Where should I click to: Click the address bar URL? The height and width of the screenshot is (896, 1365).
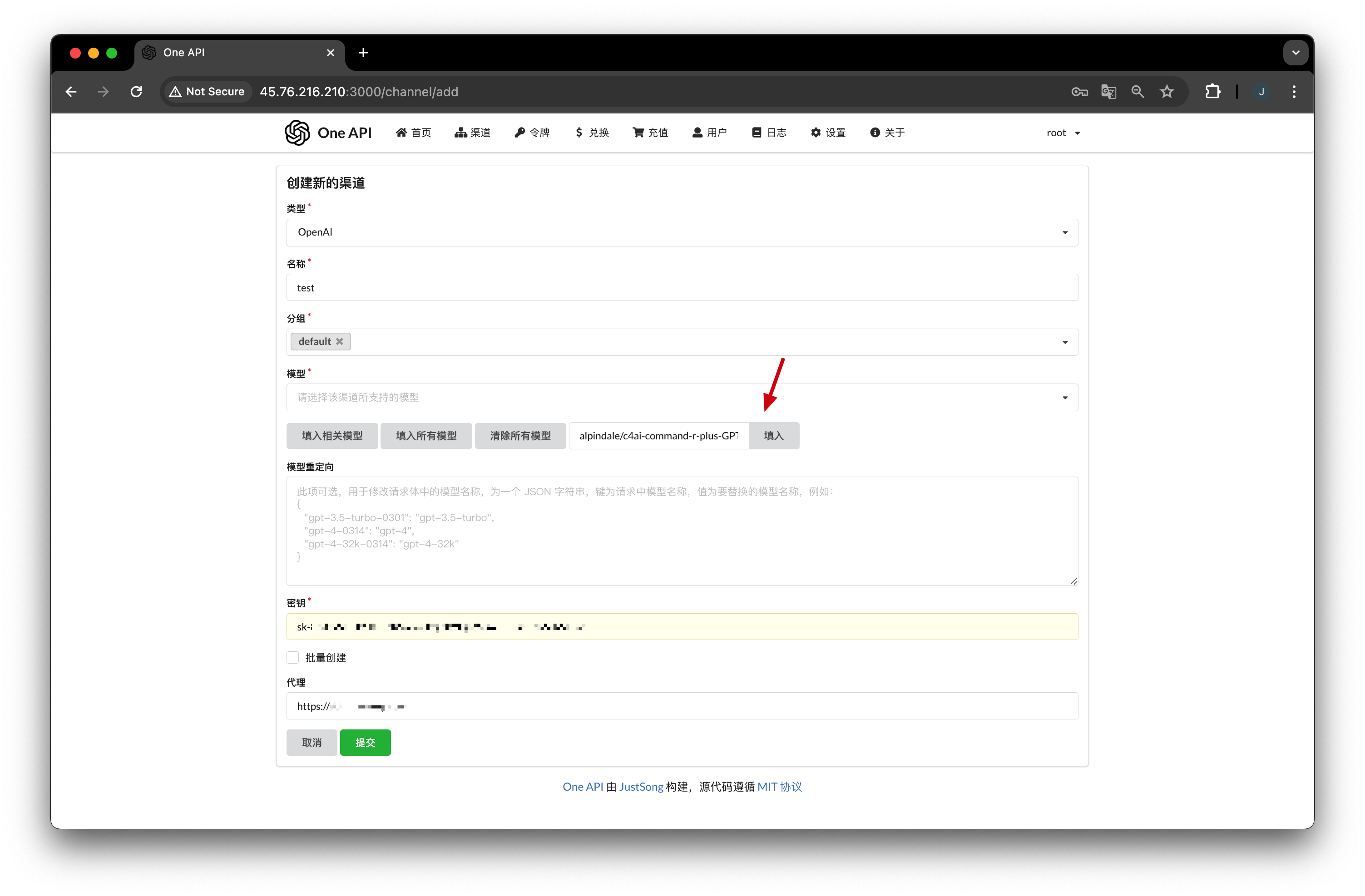pyautogui.click(x=359, y=92)
